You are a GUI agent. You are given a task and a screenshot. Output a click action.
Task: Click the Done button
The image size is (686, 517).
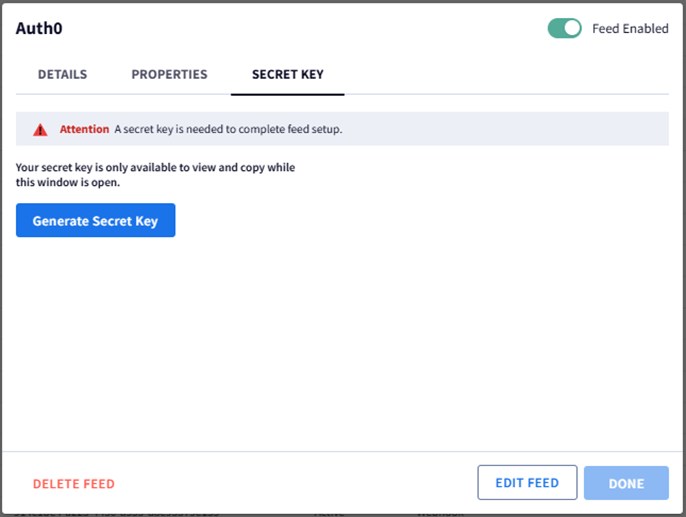point(626,483)
